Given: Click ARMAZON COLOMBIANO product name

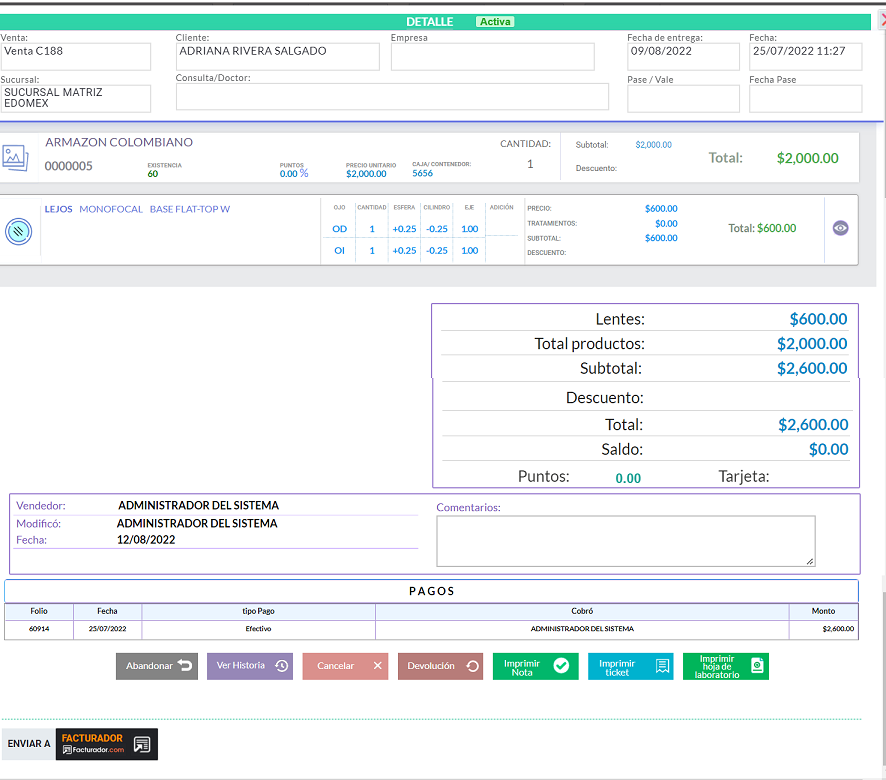Looking at the screenshot, I should point(119,142).
